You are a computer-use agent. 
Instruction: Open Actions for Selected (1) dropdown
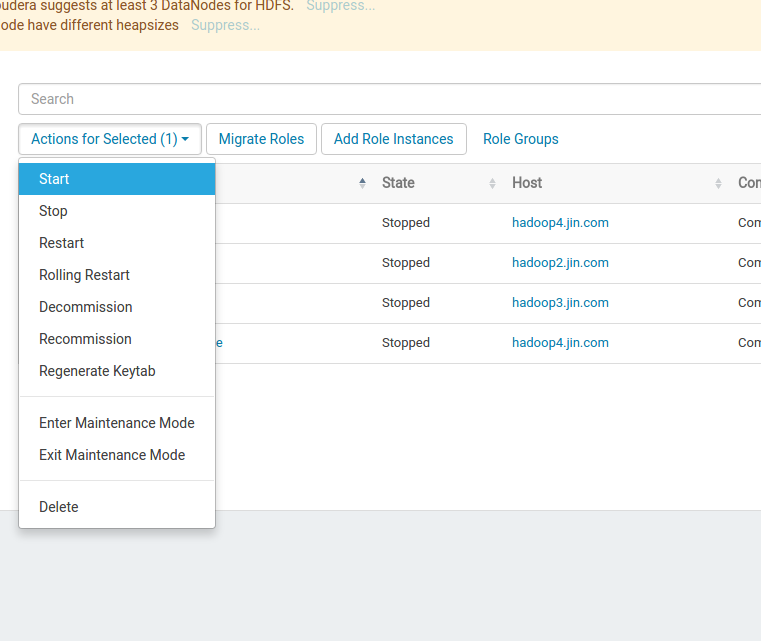110,139
